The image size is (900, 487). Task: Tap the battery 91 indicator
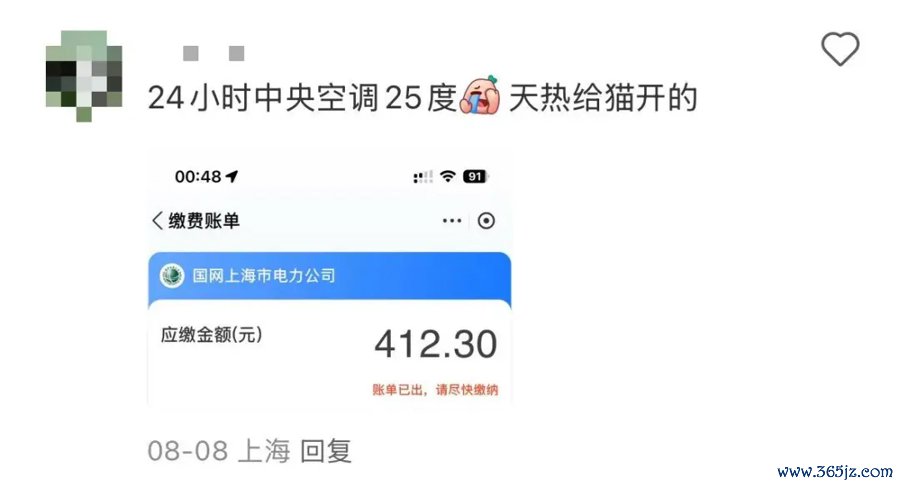click(x=475, y=176)
